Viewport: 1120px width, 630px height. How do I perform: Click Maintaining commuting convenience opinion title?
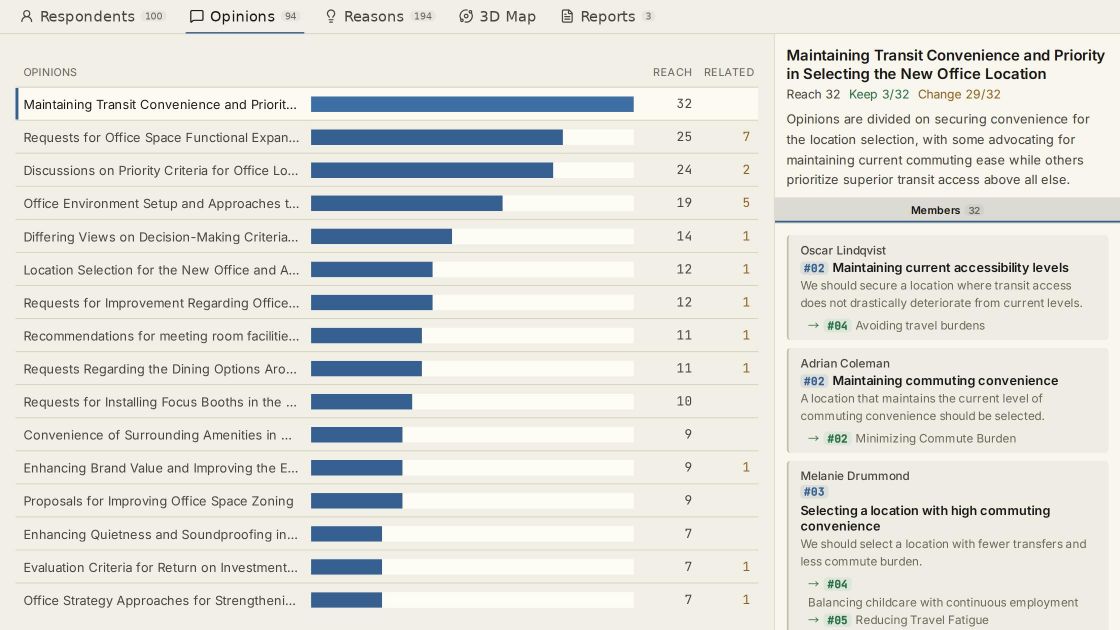[x=945, y=381]
